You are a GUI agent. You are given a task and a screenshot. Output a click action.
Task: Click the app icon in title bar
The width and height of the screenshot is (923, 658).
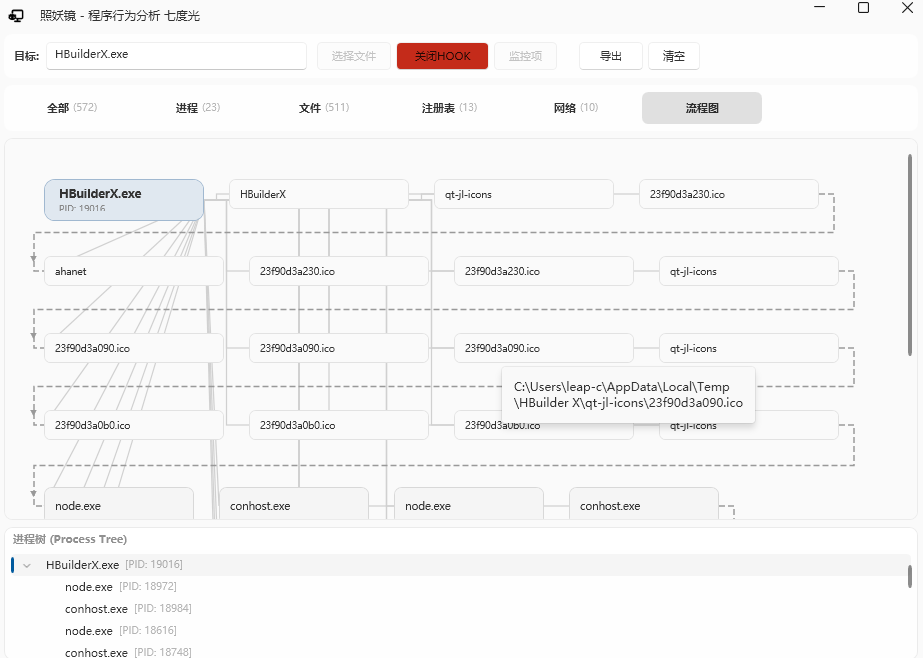click(16, 16)
